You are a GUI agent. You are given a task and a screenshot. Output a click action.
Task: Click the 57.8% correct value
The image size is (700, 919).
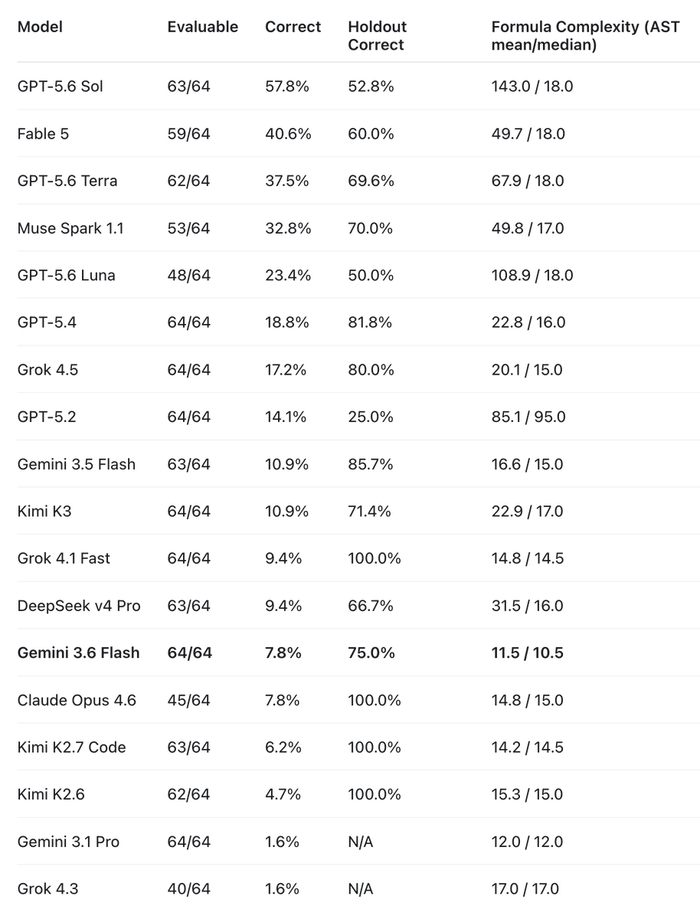287,86
